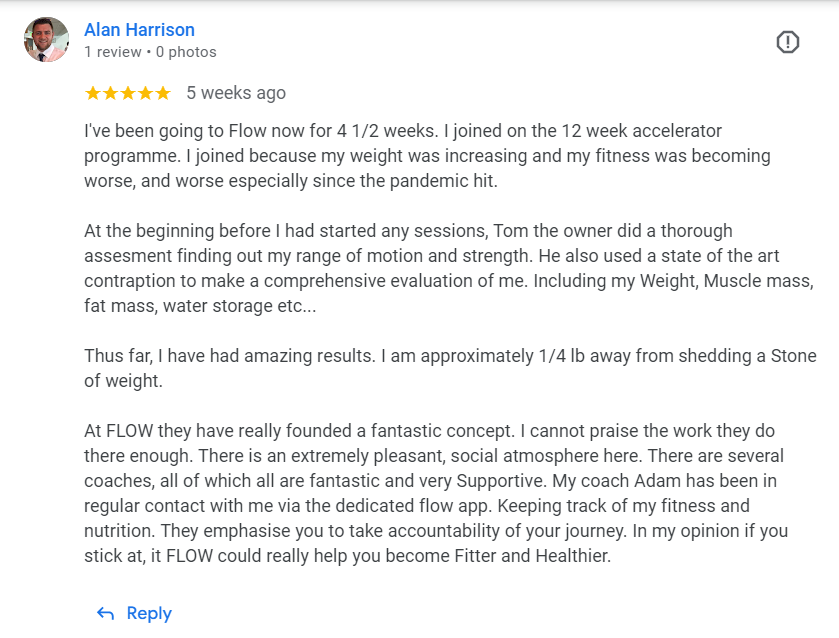Open the Alan Harrison reviewer name link
This screenshot has height=638, width=839.
coord(139,30)
